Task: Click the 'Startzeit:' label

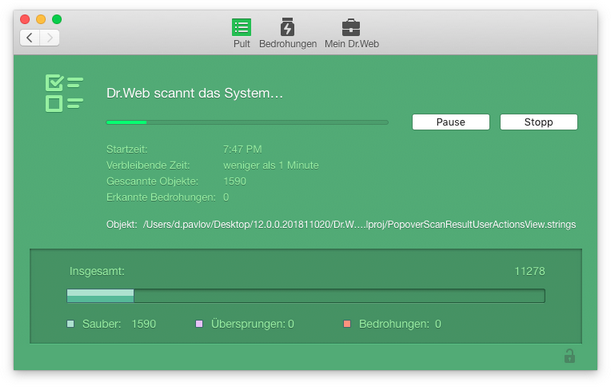Action: (x=127, y=149)
